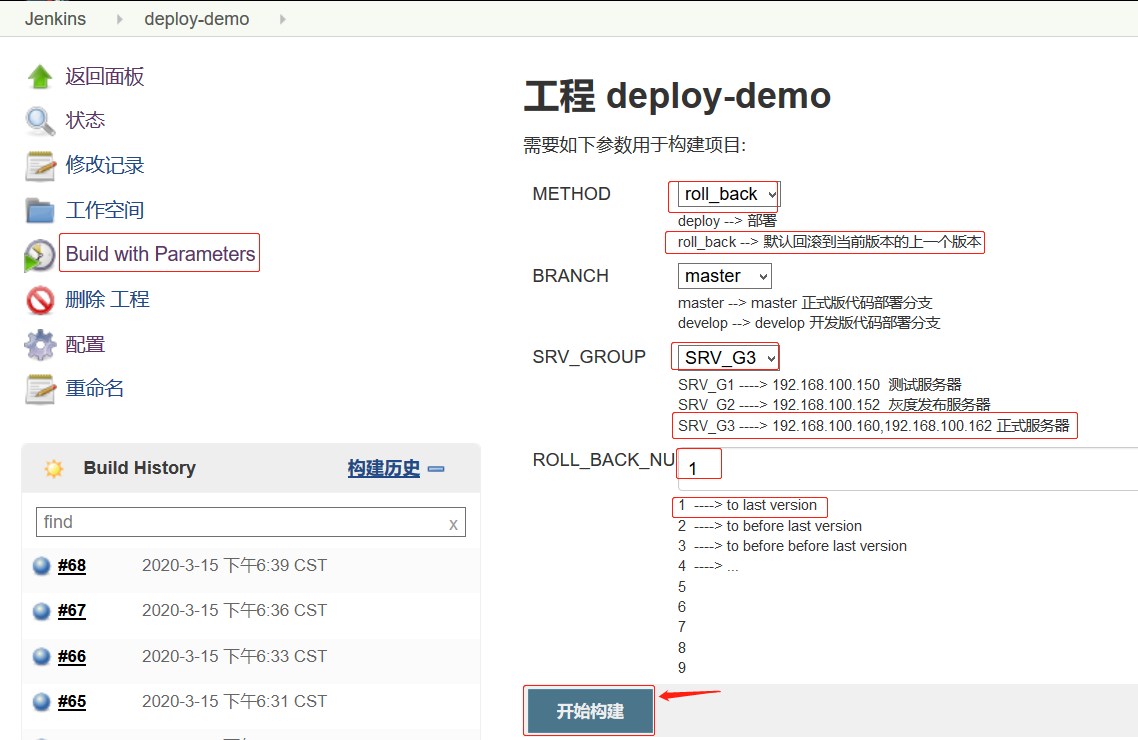Open build #66
Image resolution: width=1138 pixels, height=740 pixels.
coord(72,657)
